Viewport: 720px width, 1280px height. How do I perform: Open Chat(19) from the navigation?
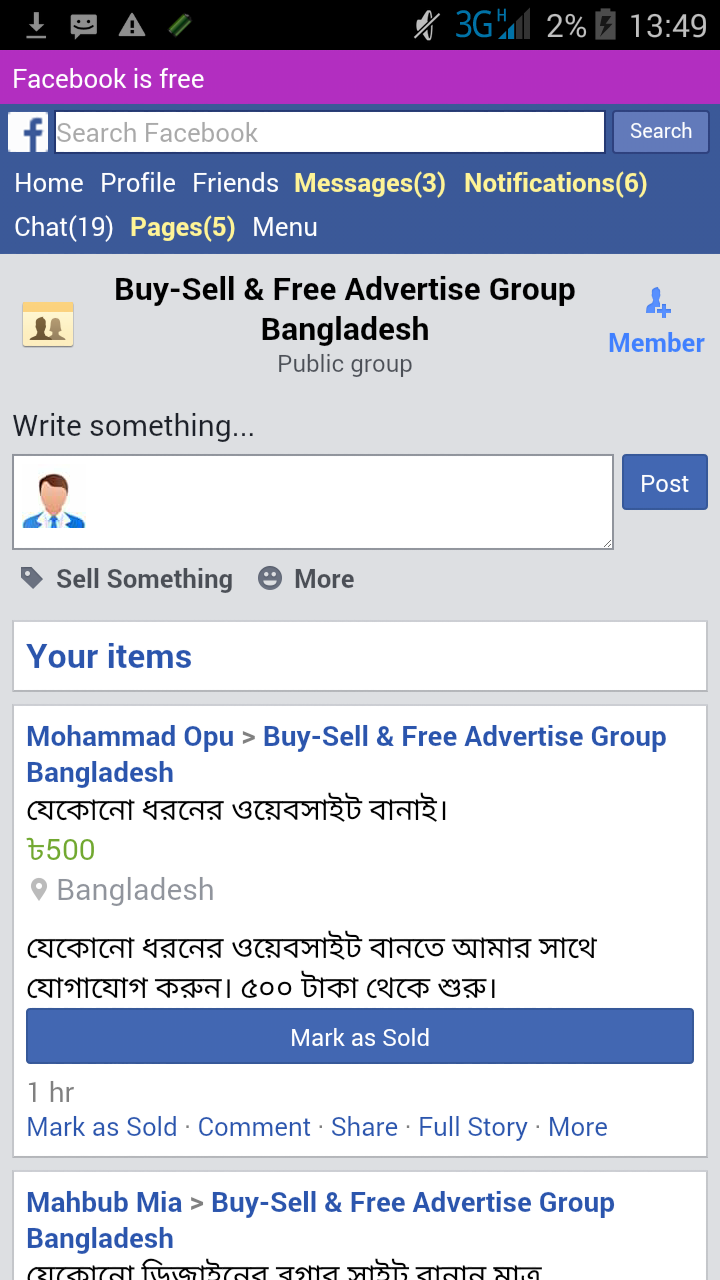tap(64, 227)
